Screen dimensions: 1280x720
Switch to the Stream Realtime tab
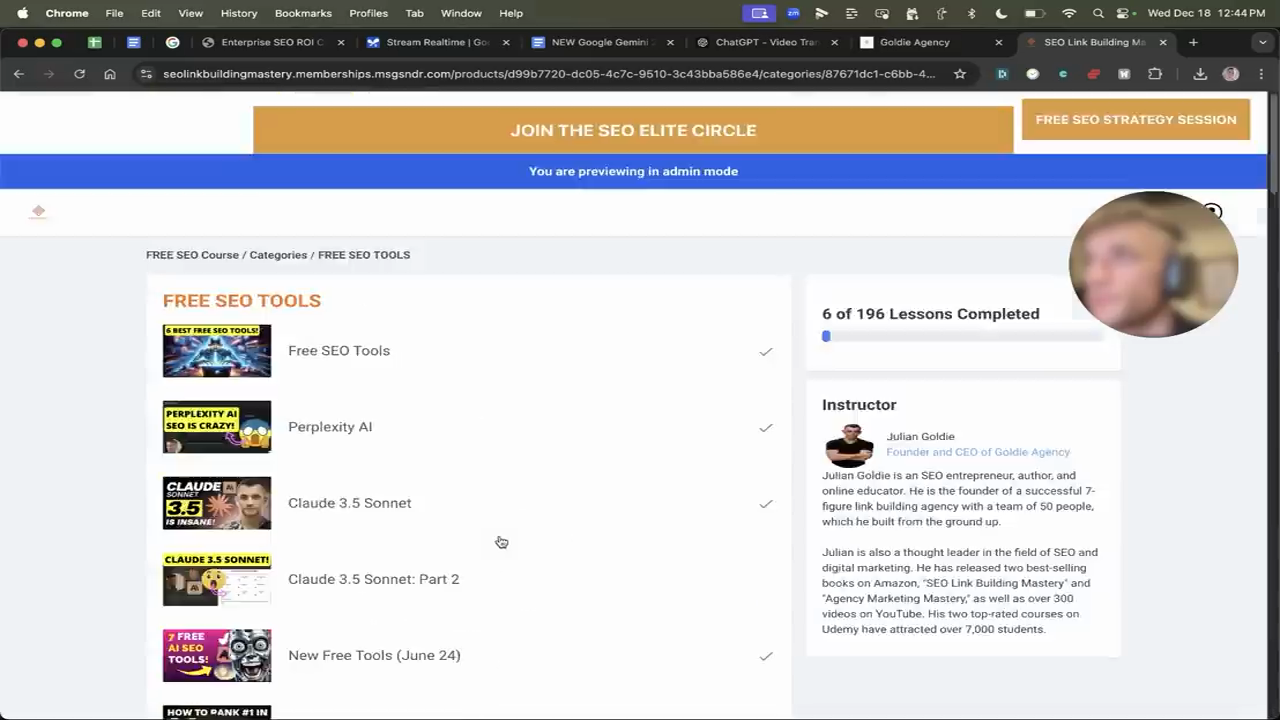438,42
